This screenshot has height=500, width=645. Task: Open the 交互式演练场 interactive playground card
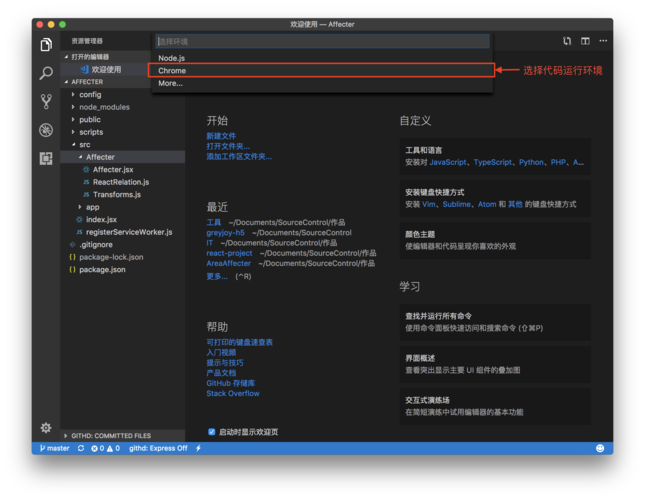[495, 406]
